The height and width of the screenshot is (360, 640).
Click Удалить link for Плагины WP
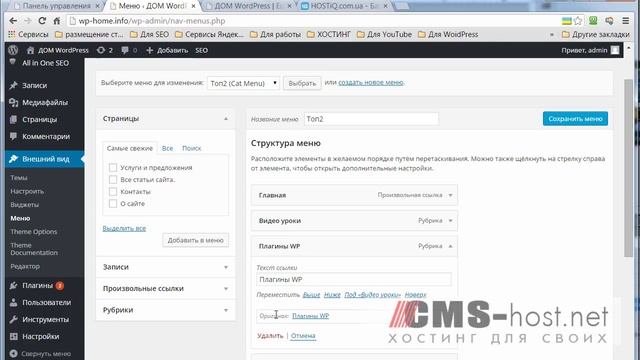tap(270, 336)
